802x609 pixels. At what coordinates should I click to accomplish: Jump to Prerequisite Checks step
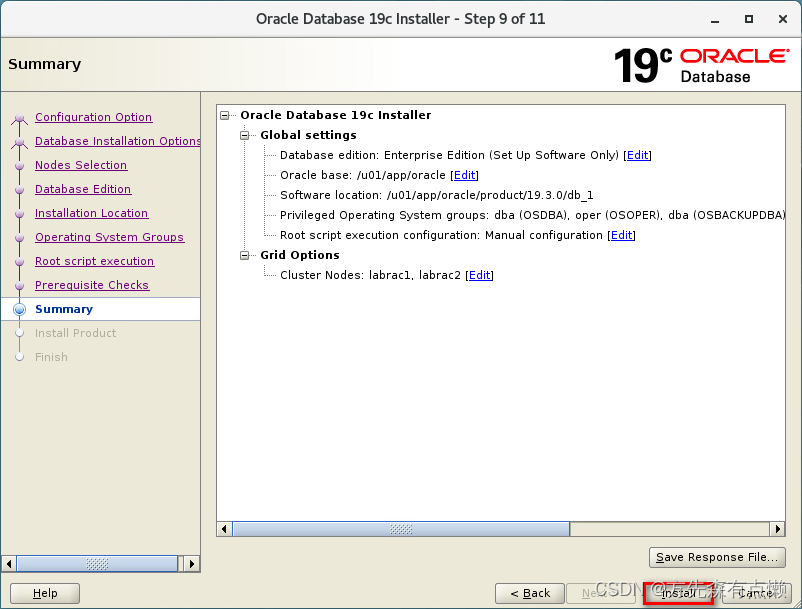(x=92, y=285)
